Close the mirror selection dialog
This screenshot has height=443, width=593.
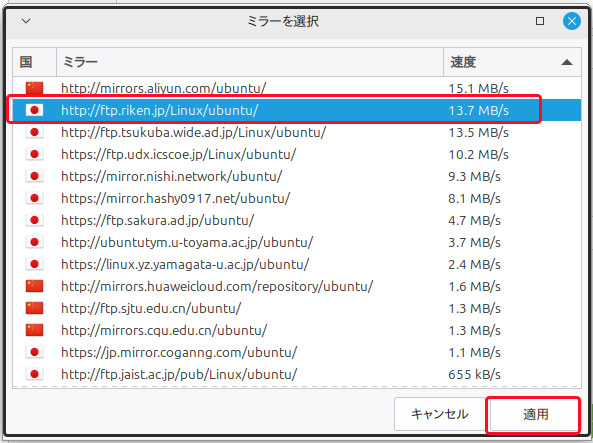pyautogui.click(x=571, y=21)
